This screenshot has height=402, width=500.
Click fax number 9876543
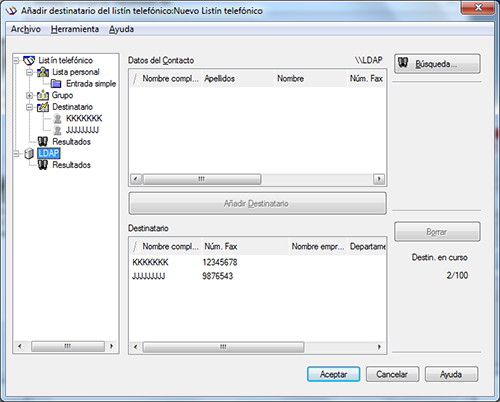(218, 276)
